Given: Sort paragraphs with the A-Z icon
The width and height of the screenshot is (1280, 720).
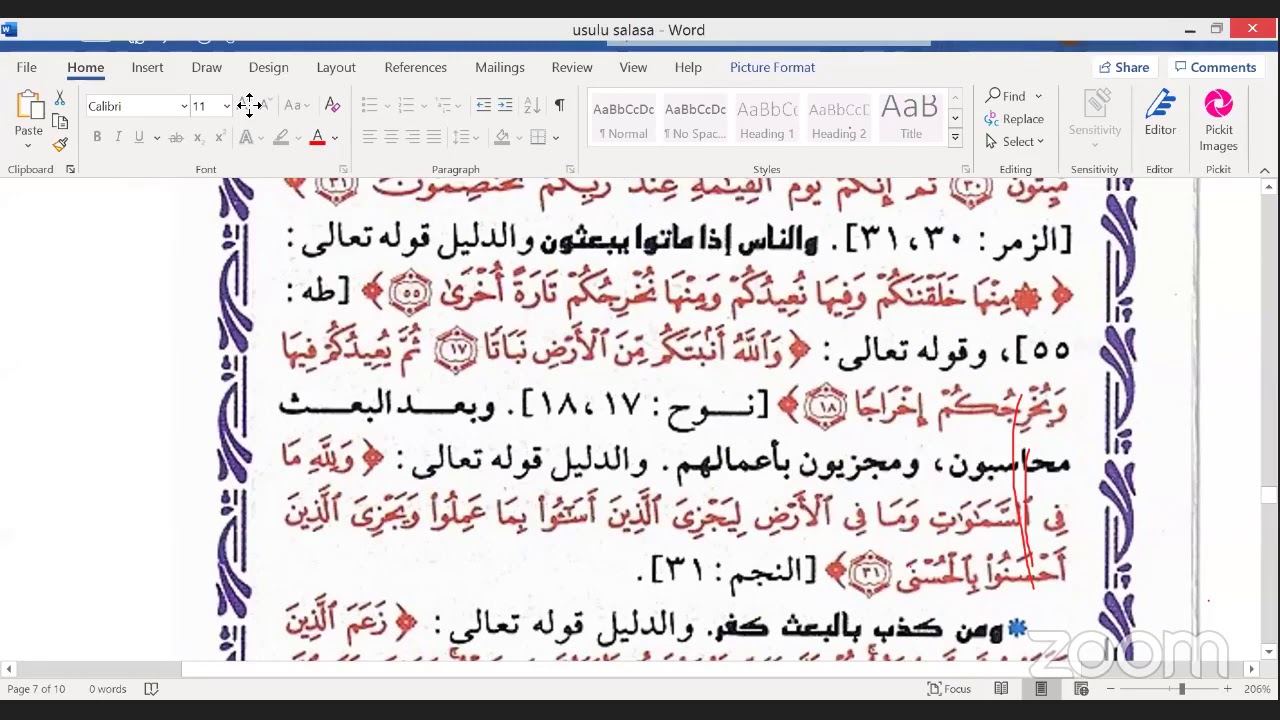Looking at the screenshot, I should tap(532, 105).
